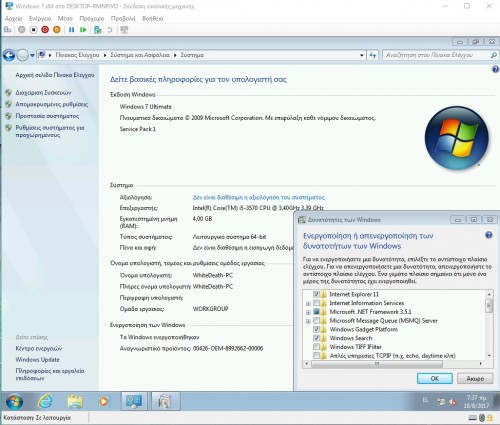Click the orange Save state toolbar icon

(x=57, y=30)
